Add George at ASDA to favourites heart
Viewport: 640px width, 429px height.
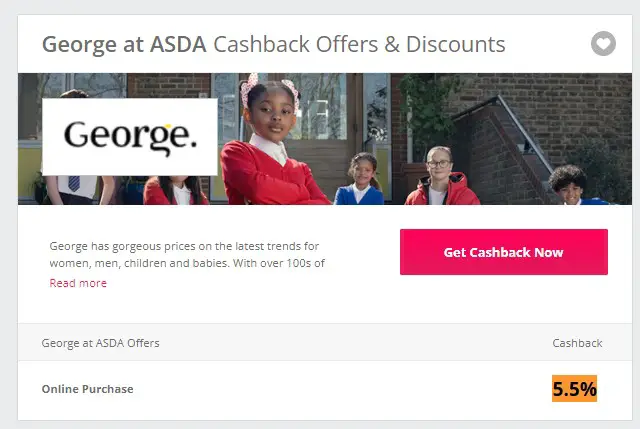coord(603,43)
